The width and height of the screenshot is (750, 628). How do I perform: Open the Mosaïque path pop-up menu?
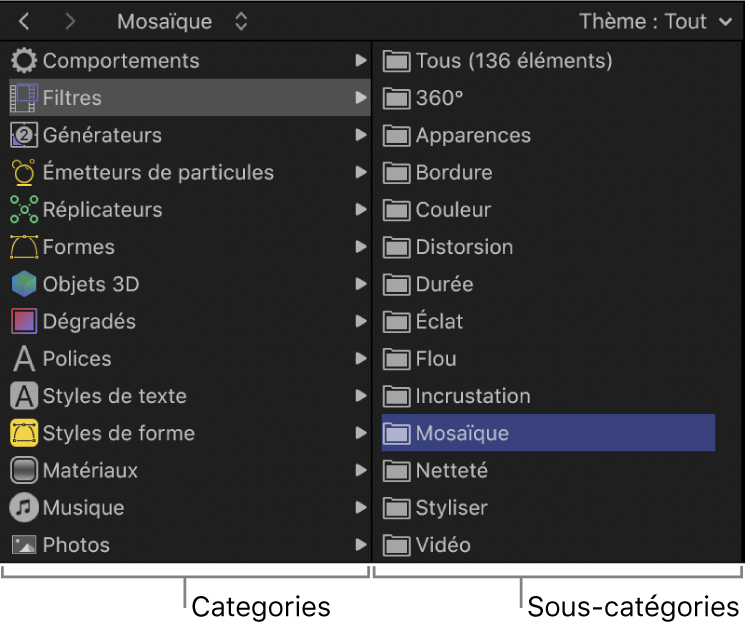182,22
